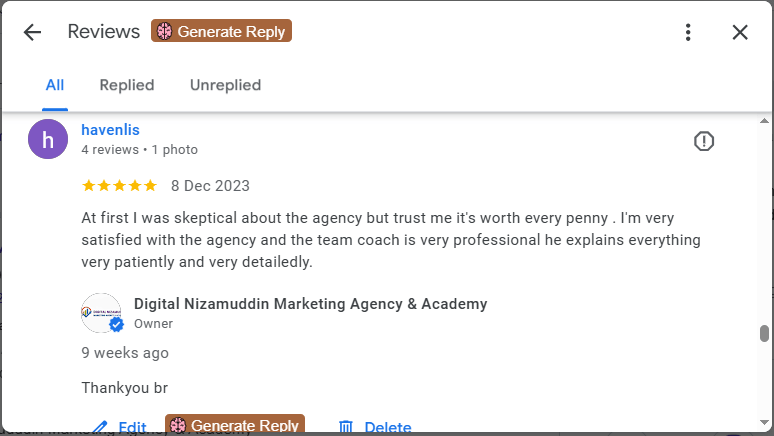Viewport: 774px width, 436px height.
Task: Open the havenlis reviewer profile link
Action: (110, 130)
